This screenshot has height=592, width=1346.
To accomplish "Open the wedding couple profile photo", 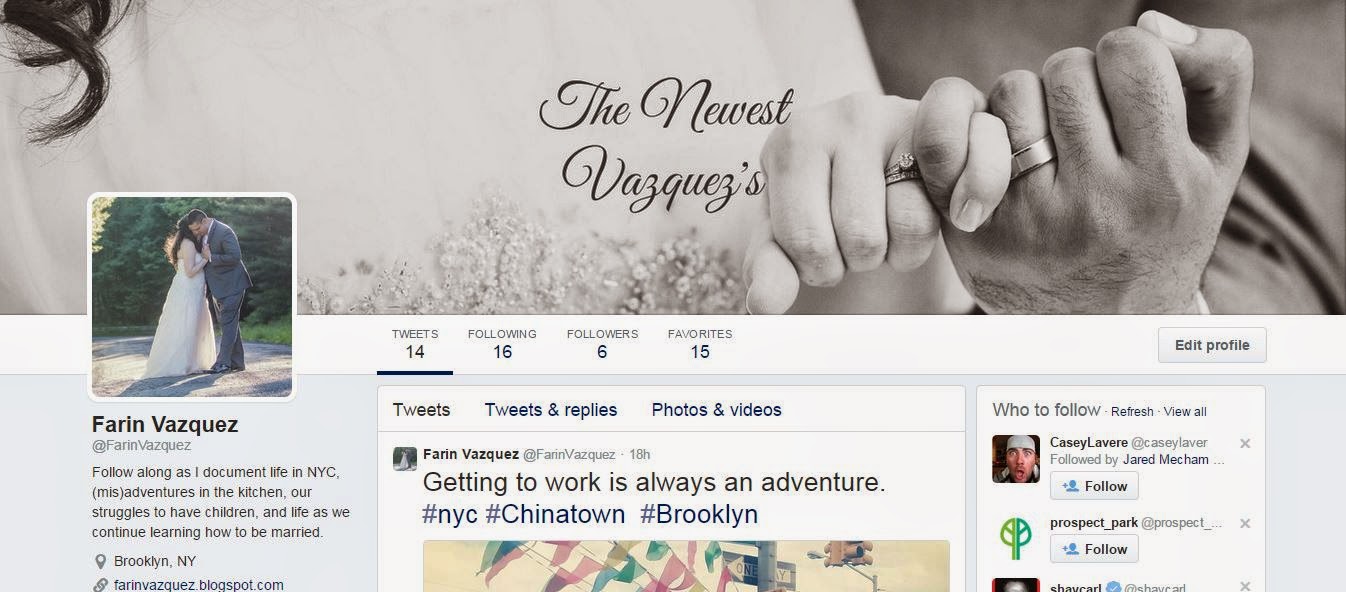I will [x=192, y=297].
